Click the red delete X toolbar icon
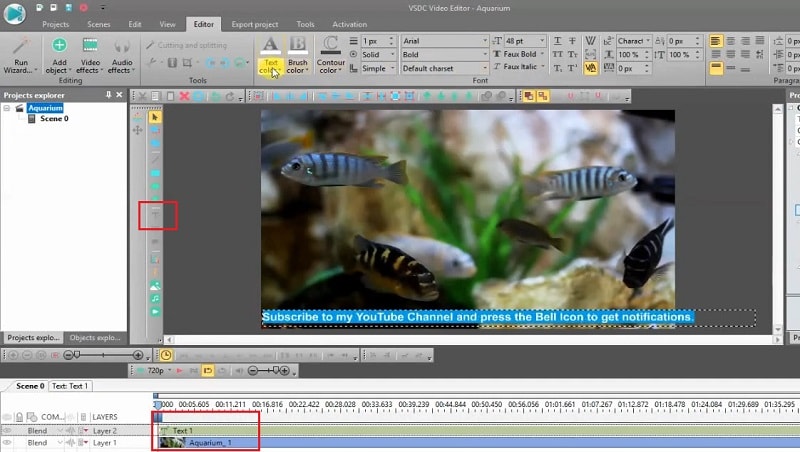Image resolution: width=800 pixels, height=452 pixels. coord(184,96)
